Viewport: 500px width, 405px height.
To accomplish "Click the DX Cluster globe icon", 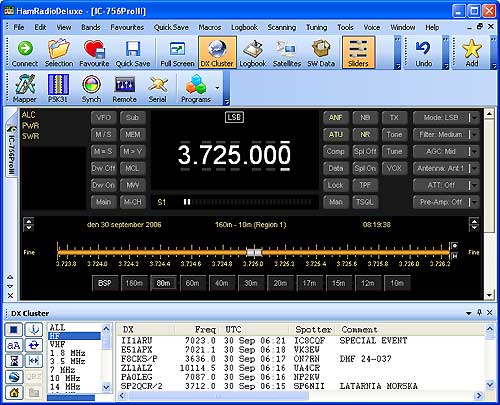I will pyautogui.click(x=14, y=377).
